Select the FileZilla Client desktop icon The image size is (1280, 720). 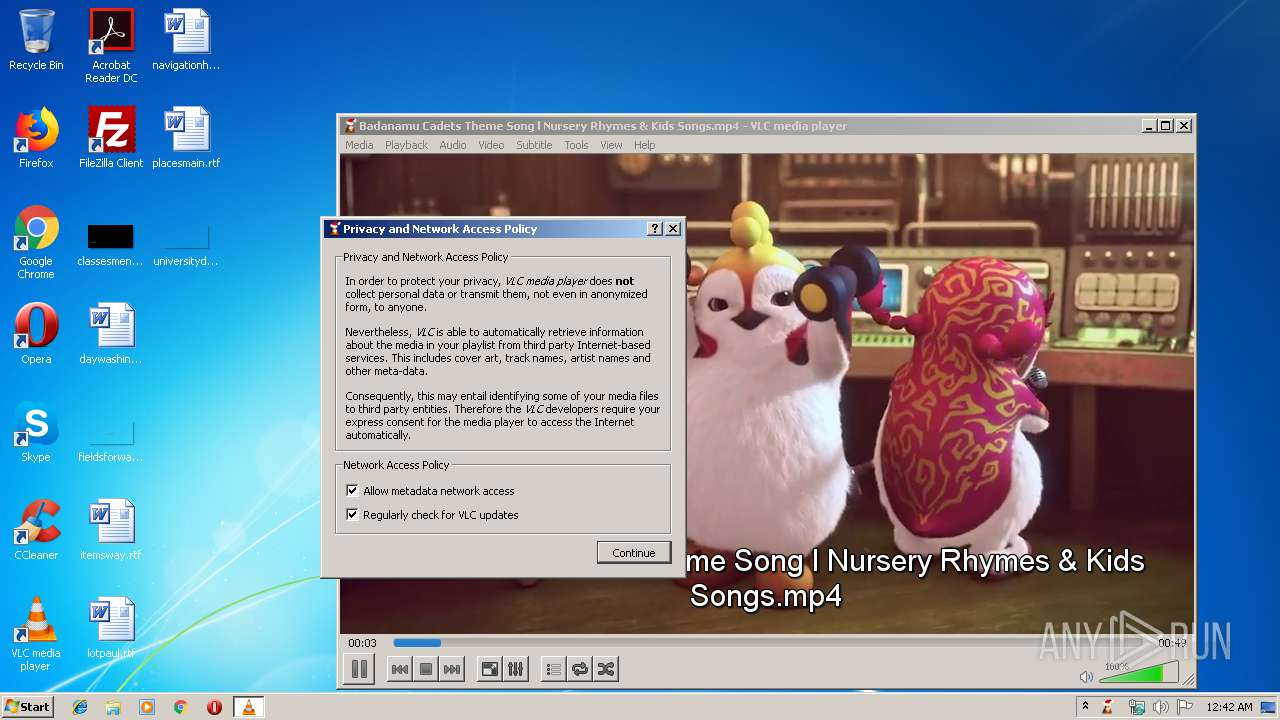click(x=111, y=137)
